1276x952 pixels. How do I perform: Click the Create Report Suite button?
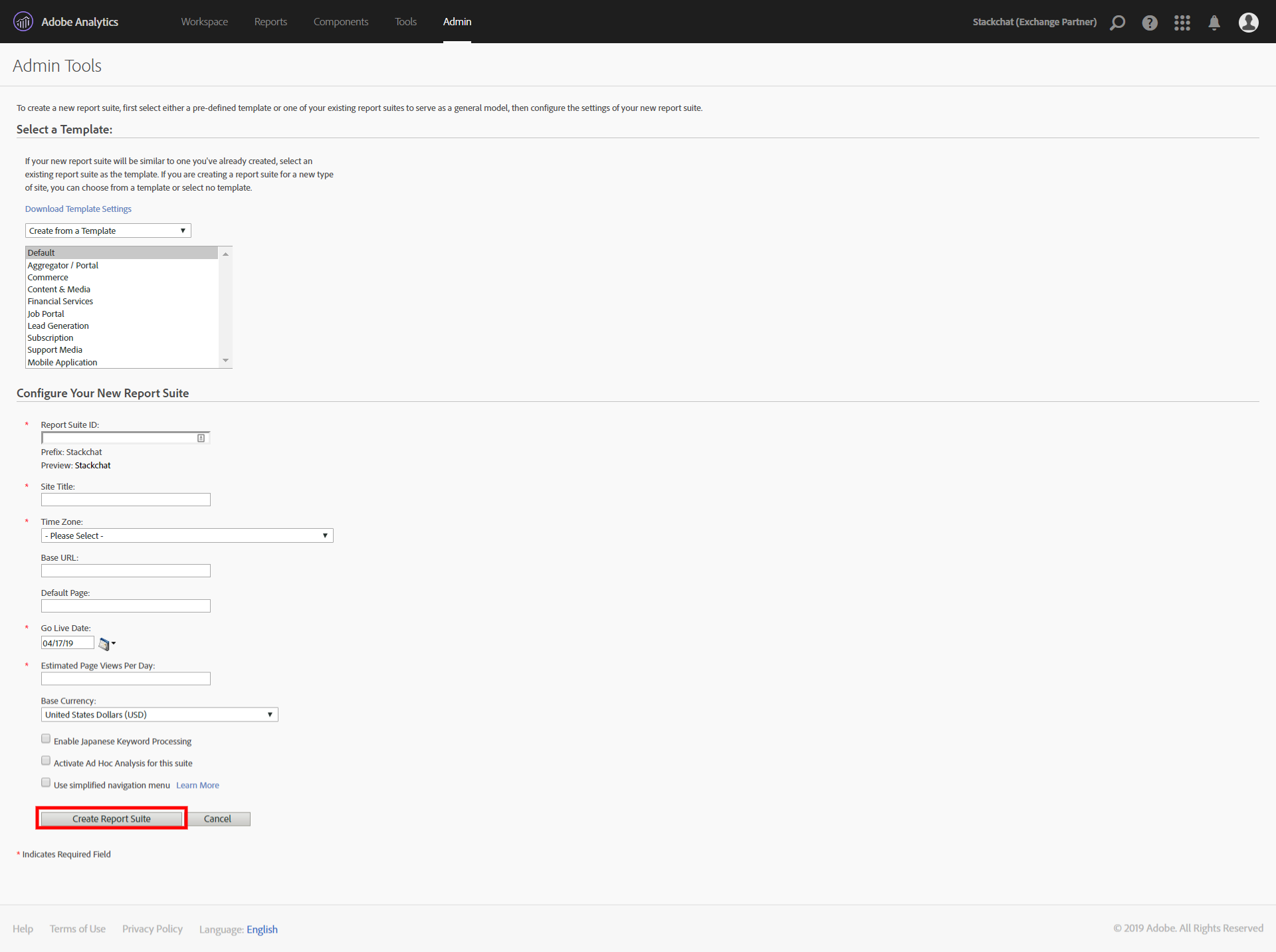tap(111, 818)
